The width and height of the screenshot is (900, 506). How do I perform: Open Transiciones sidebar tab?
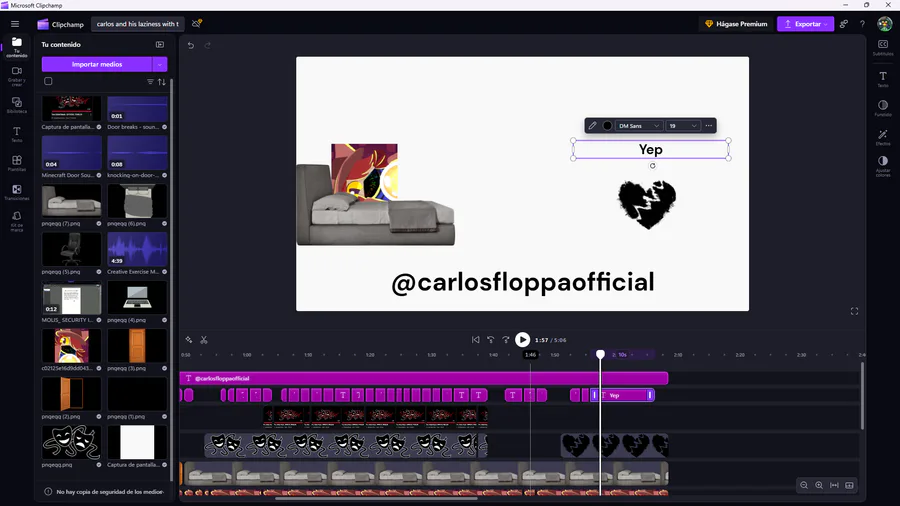pyautogui.click(x=17, y=193)
